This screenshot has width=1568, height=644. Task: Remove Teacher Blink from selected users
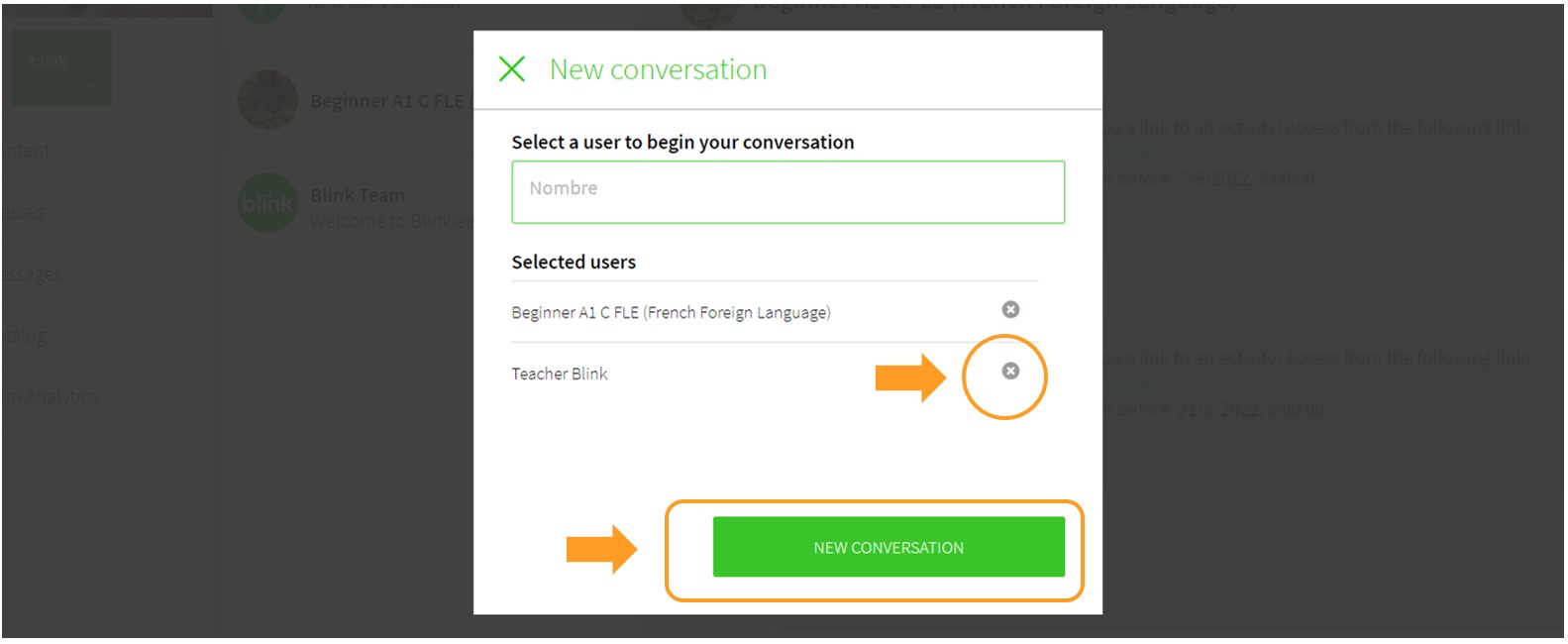click(x=1010, y=372)
